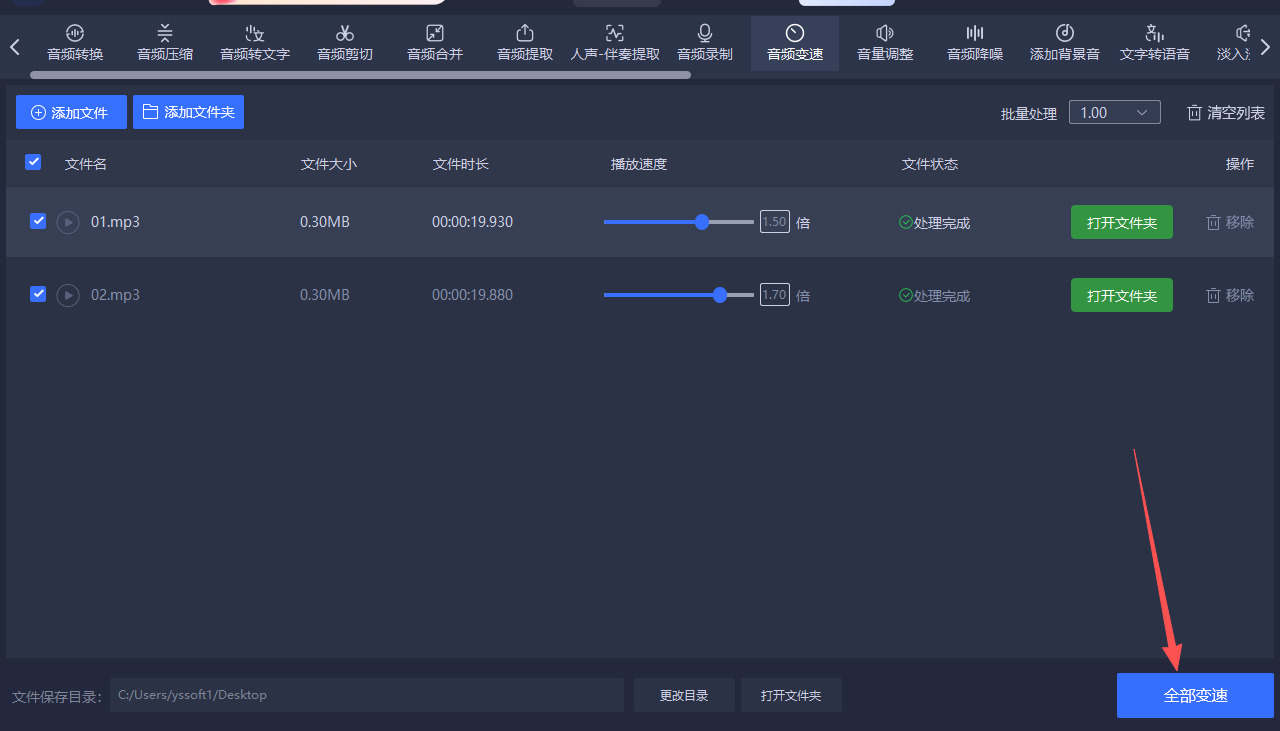Select the 01.mp3 file name

[x=115, y=222]
